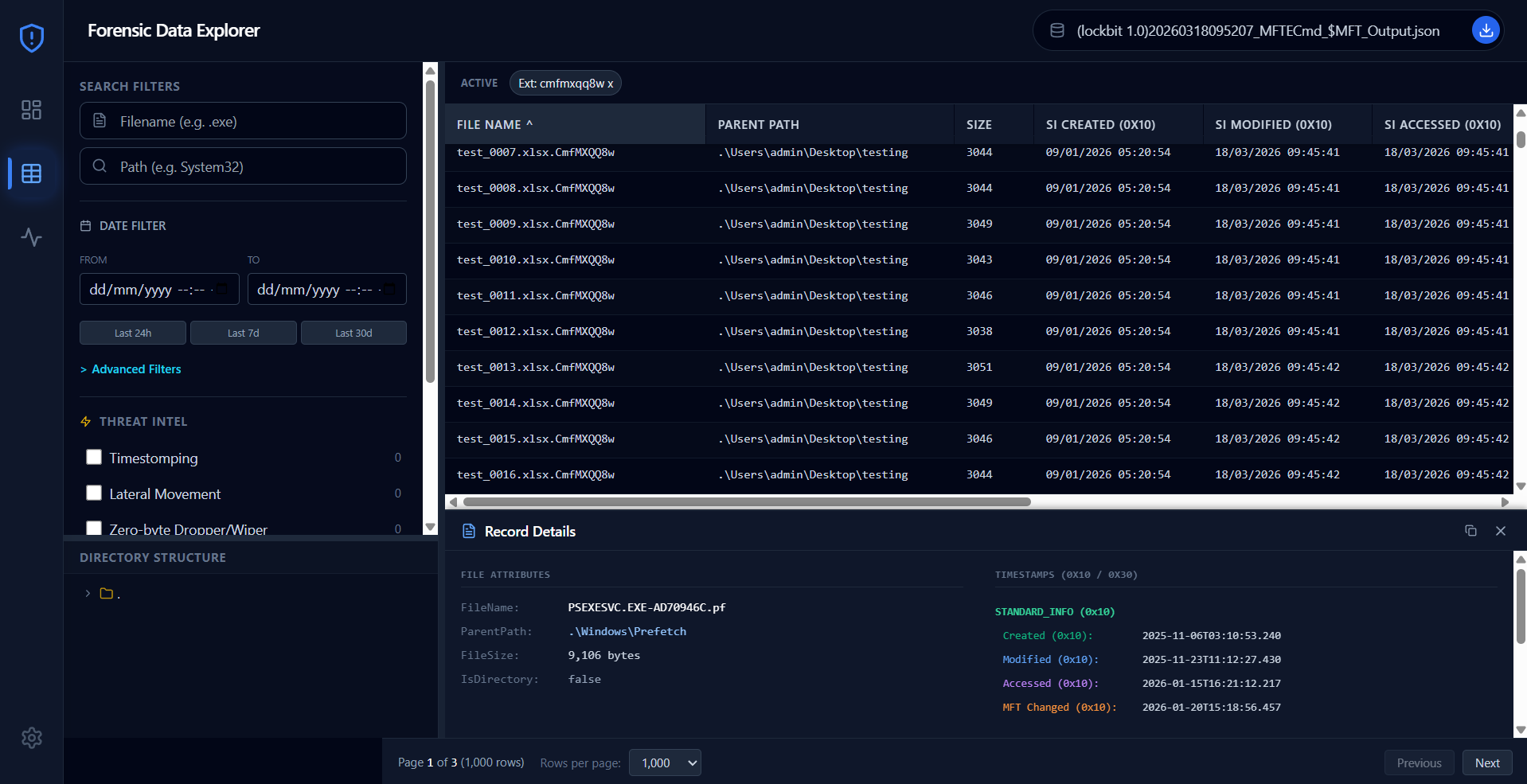Expand the root folder in Directory Structure
This screenshot has height=784, width=1527.
88,594
